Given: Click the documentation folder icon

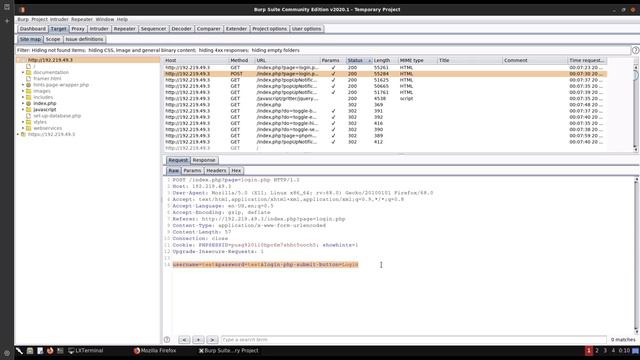Looking at the screenshot, I should click(x=29, y=72).
